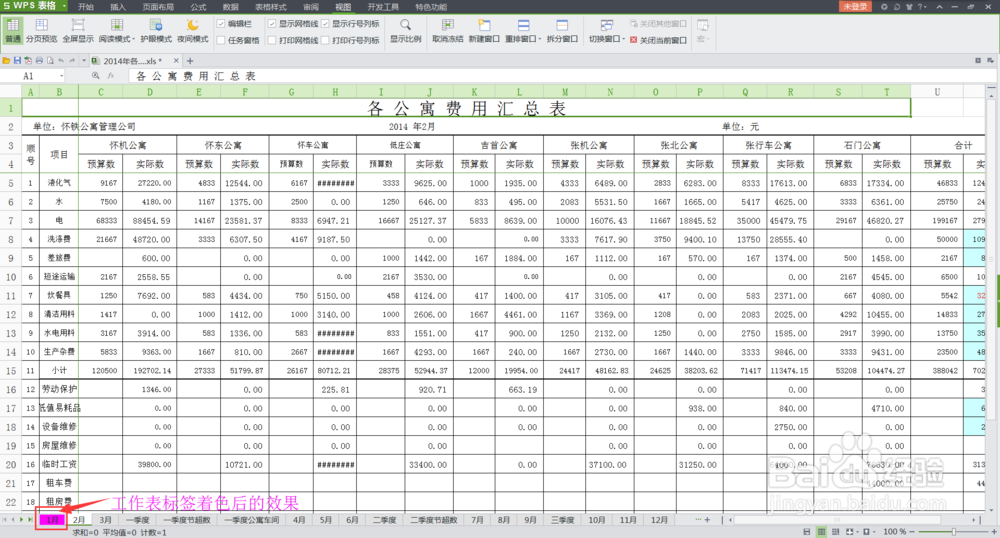Click the last sheet navigation arrow
The image size is (1000, 538).
click(29, 520)
